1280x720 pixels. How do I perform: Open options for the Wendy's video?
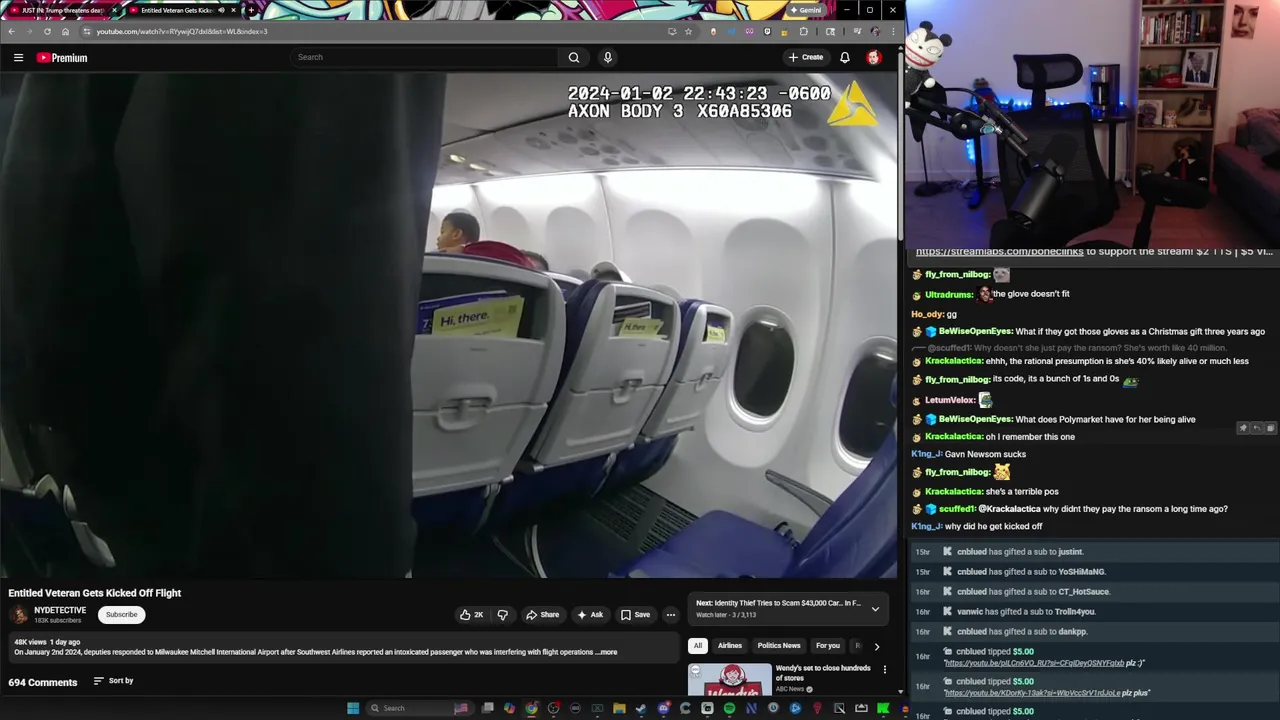[884, 669]
